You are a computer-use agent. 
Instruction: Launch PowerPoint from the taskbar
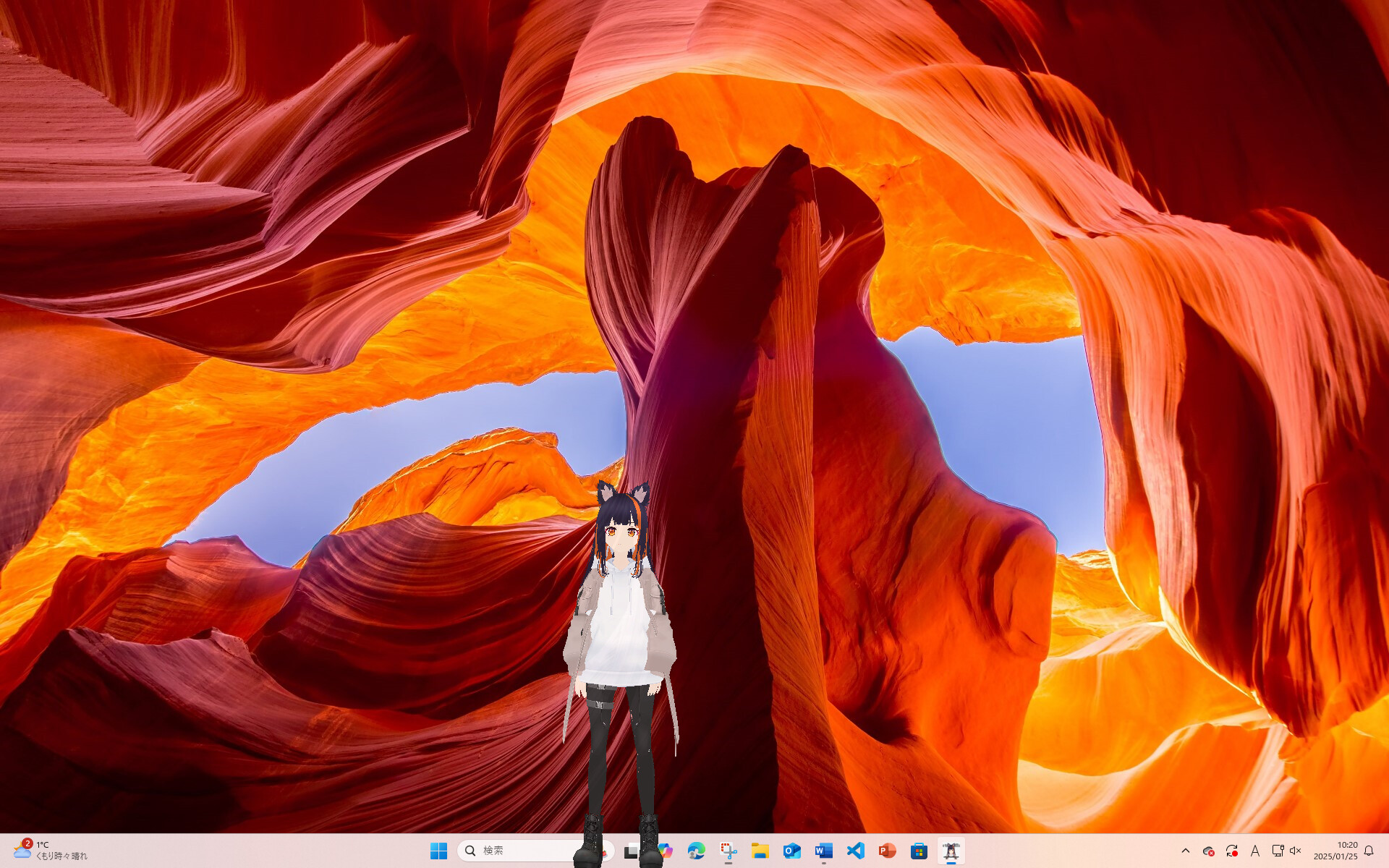(x=888, y=851)
